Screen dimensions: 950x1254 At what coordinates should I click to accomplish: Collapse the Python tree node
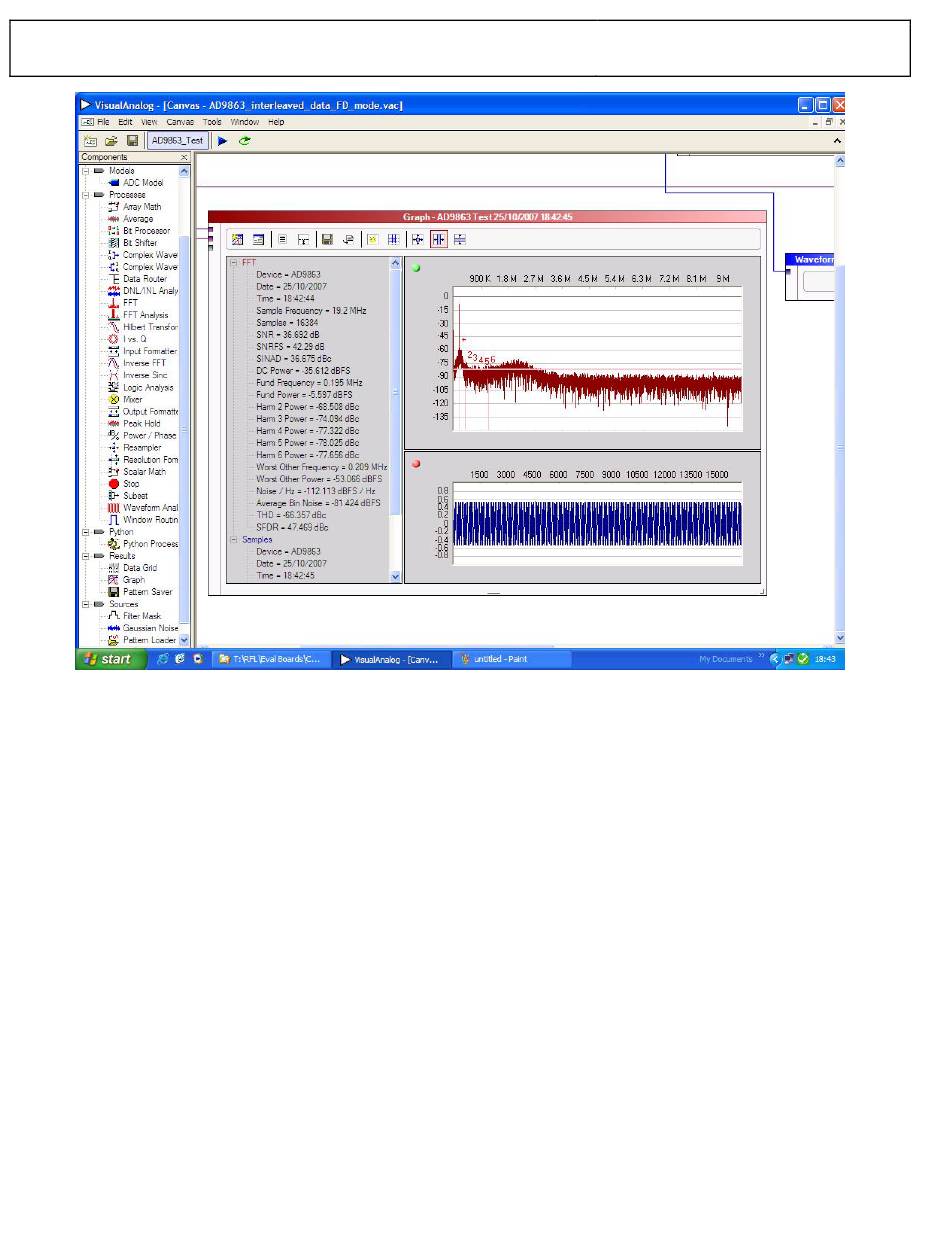(x=86, y=532)
